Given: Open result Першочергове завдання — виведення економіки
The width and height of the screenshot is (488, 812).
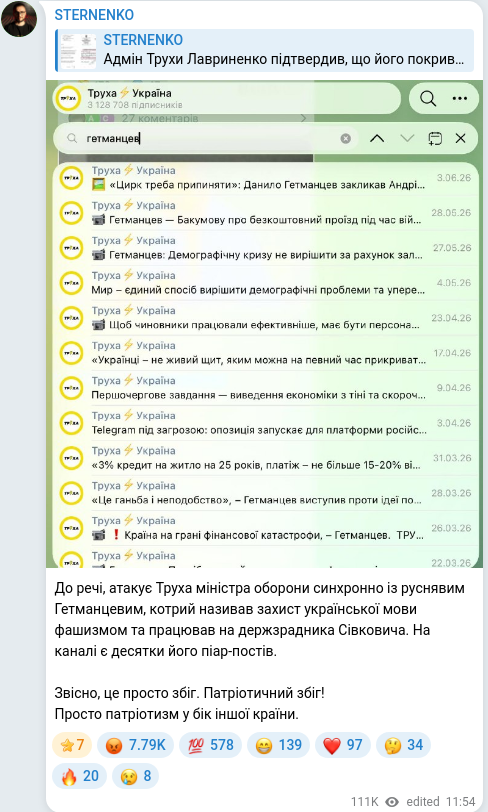Looking at the screenshot, I should (x=266, y=388).
